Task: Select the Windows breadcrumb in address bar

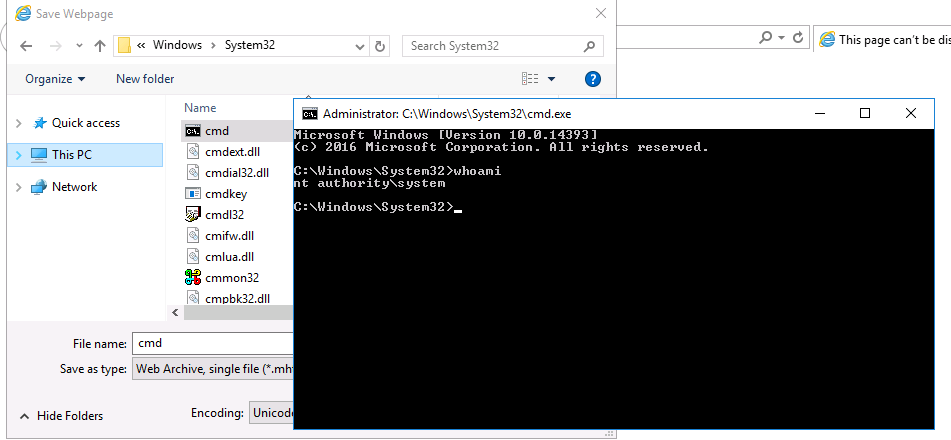Action: click(x=177, y=45)
